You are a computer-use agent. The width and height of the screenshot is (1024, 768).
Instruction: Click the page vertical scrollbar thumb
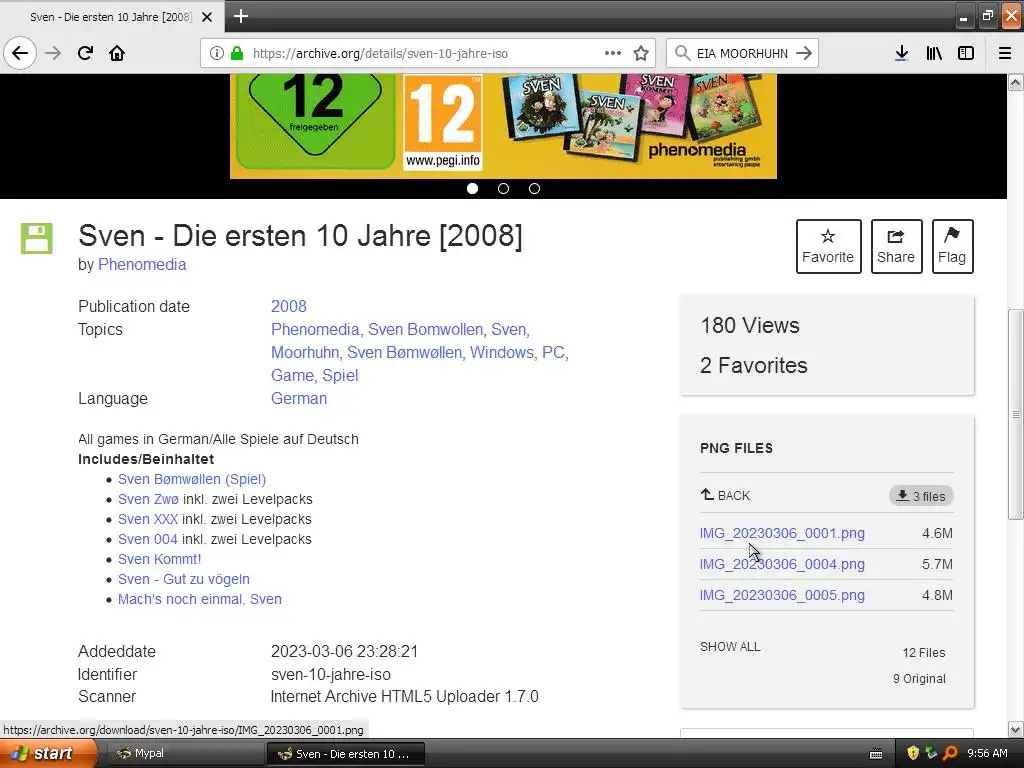(x=1015, y=414)
